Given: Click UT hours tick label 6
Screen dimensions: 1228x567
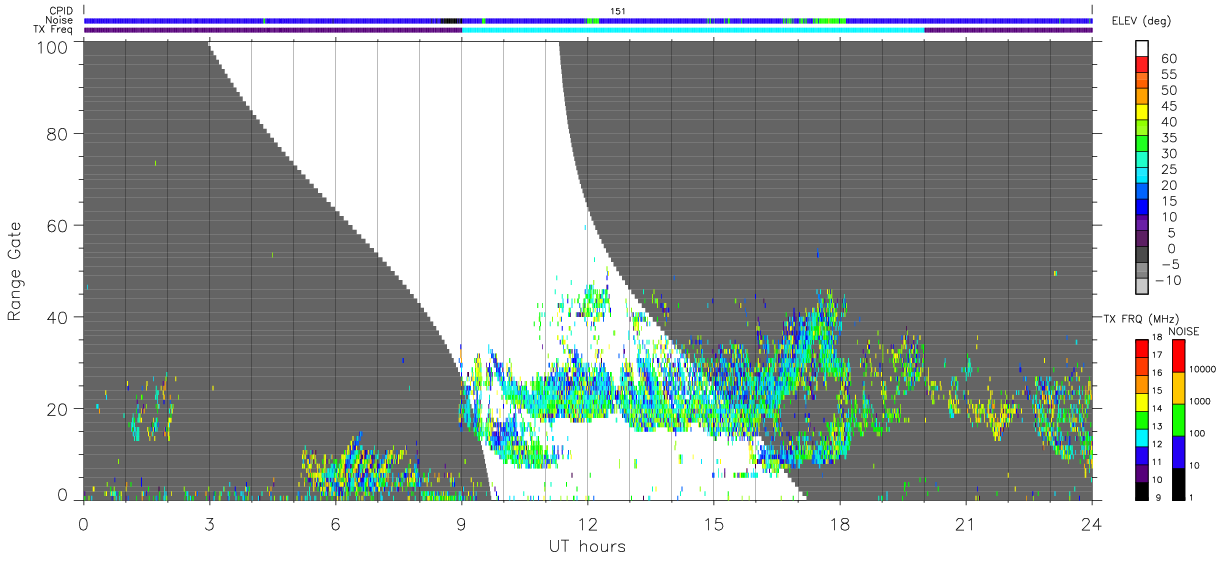Looking at the screenshot, I should pos(335,524).
